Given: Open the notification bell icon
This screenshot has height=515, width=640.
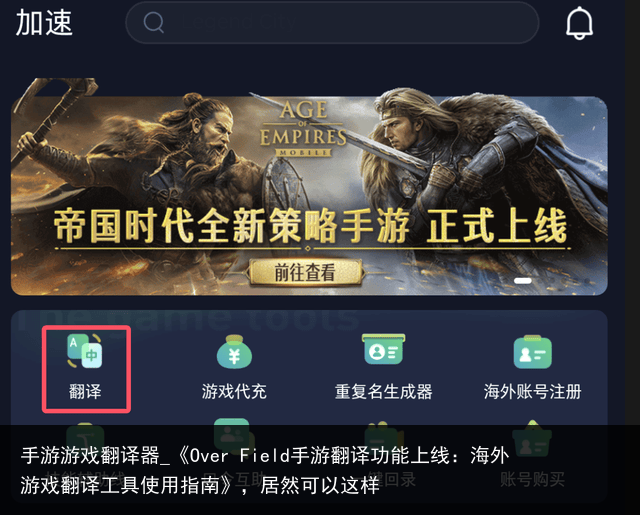Looking at the screenshot, I should [x=579, y=23].
